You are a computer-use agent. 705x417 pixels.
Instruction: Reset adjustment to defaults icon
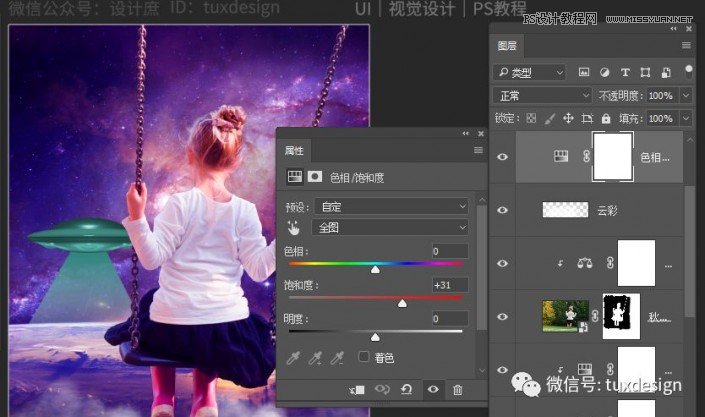(x=406, y=389)
